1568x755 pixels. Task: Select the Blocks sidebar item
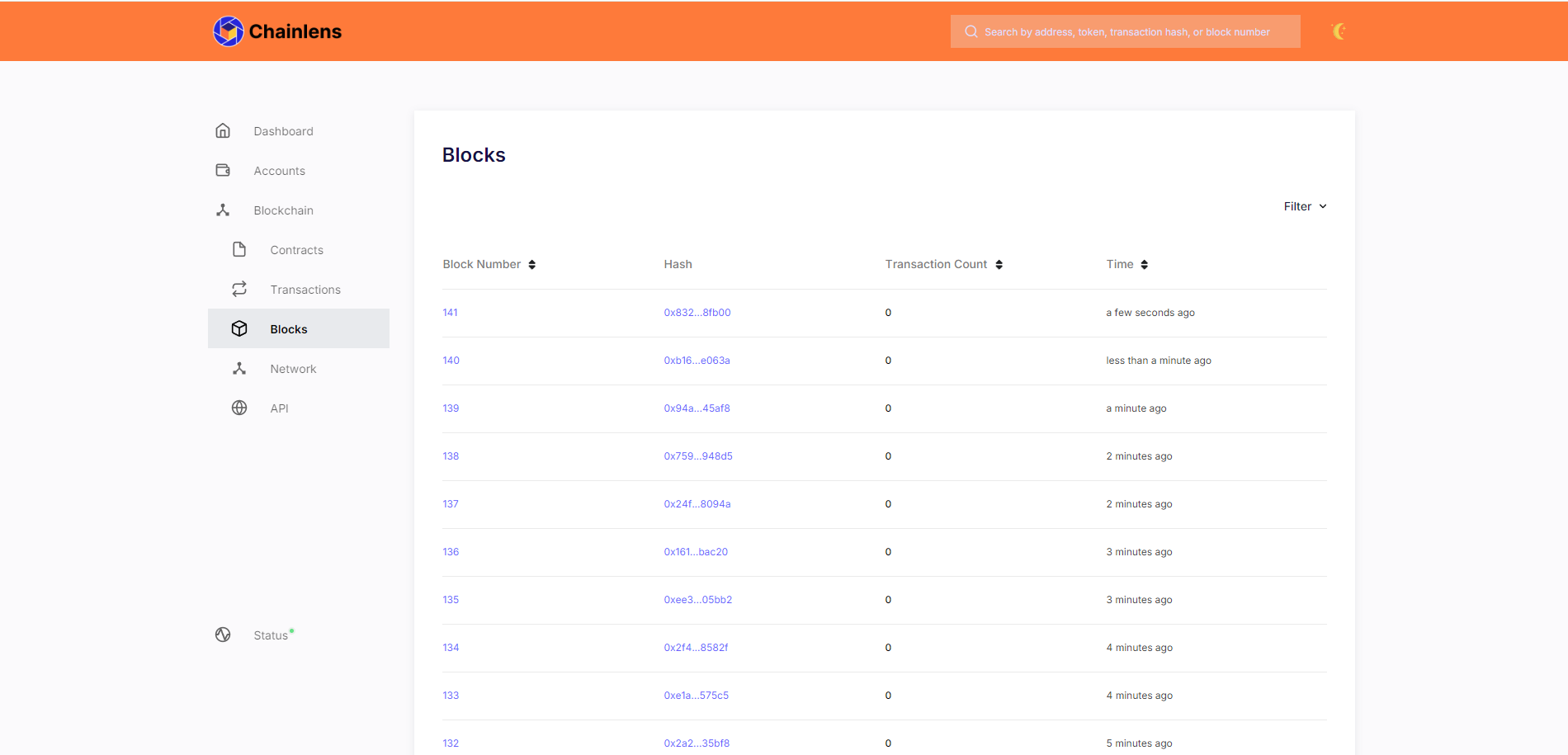299,328
